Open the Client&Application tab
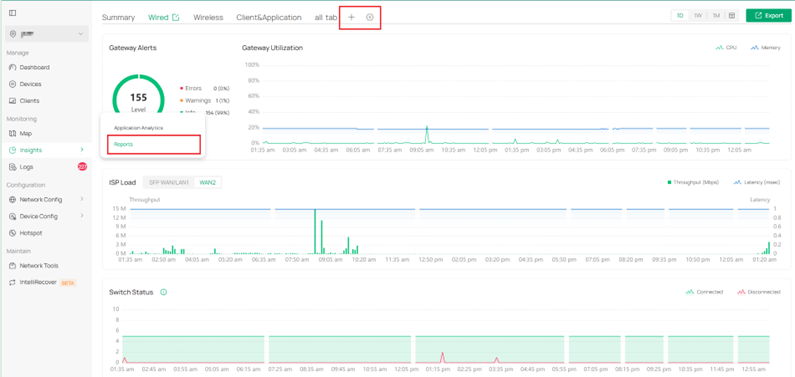 (x=269, y=17)
